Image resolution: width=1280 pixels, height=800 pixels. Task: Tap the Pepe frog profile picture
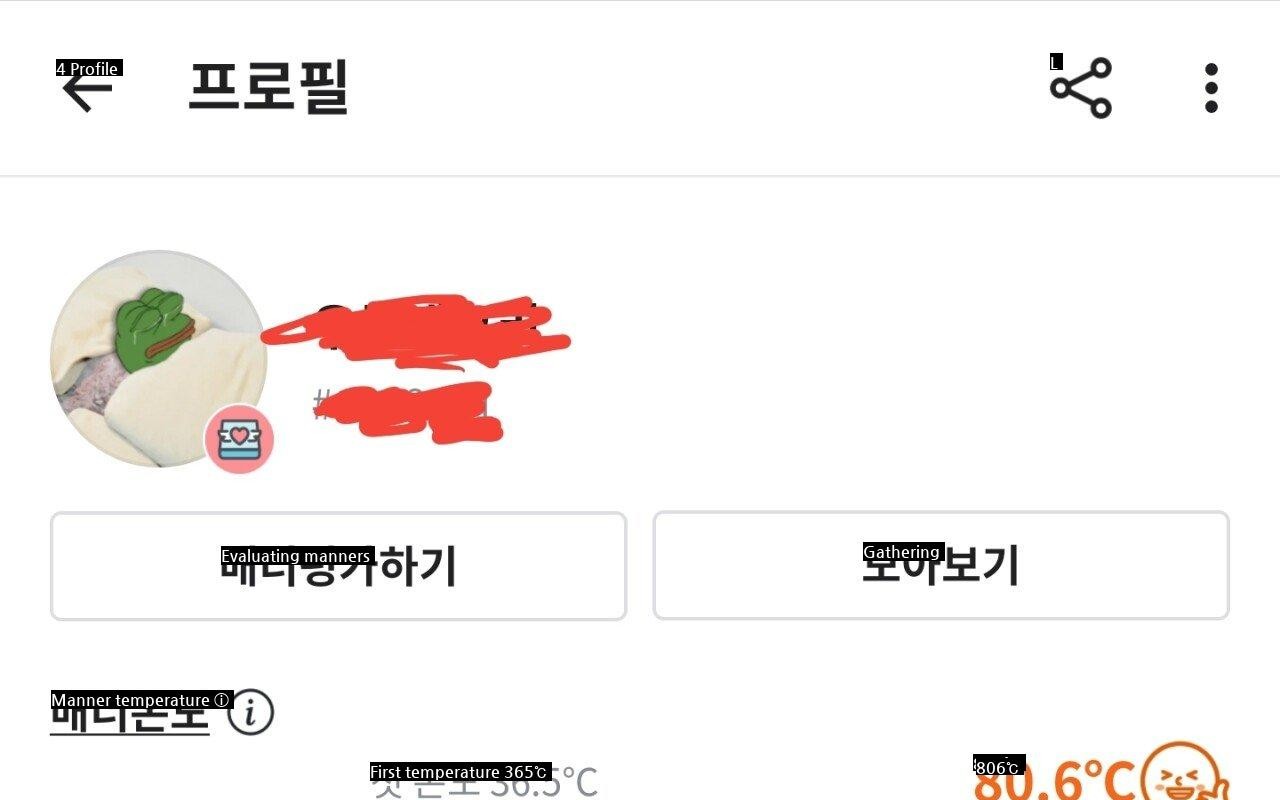point(158,358)
